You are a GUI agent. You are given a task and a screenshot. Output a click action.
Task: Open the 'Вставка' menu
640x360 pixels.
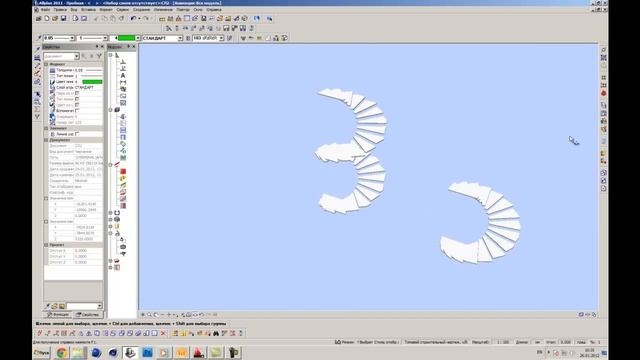point(88,9)
